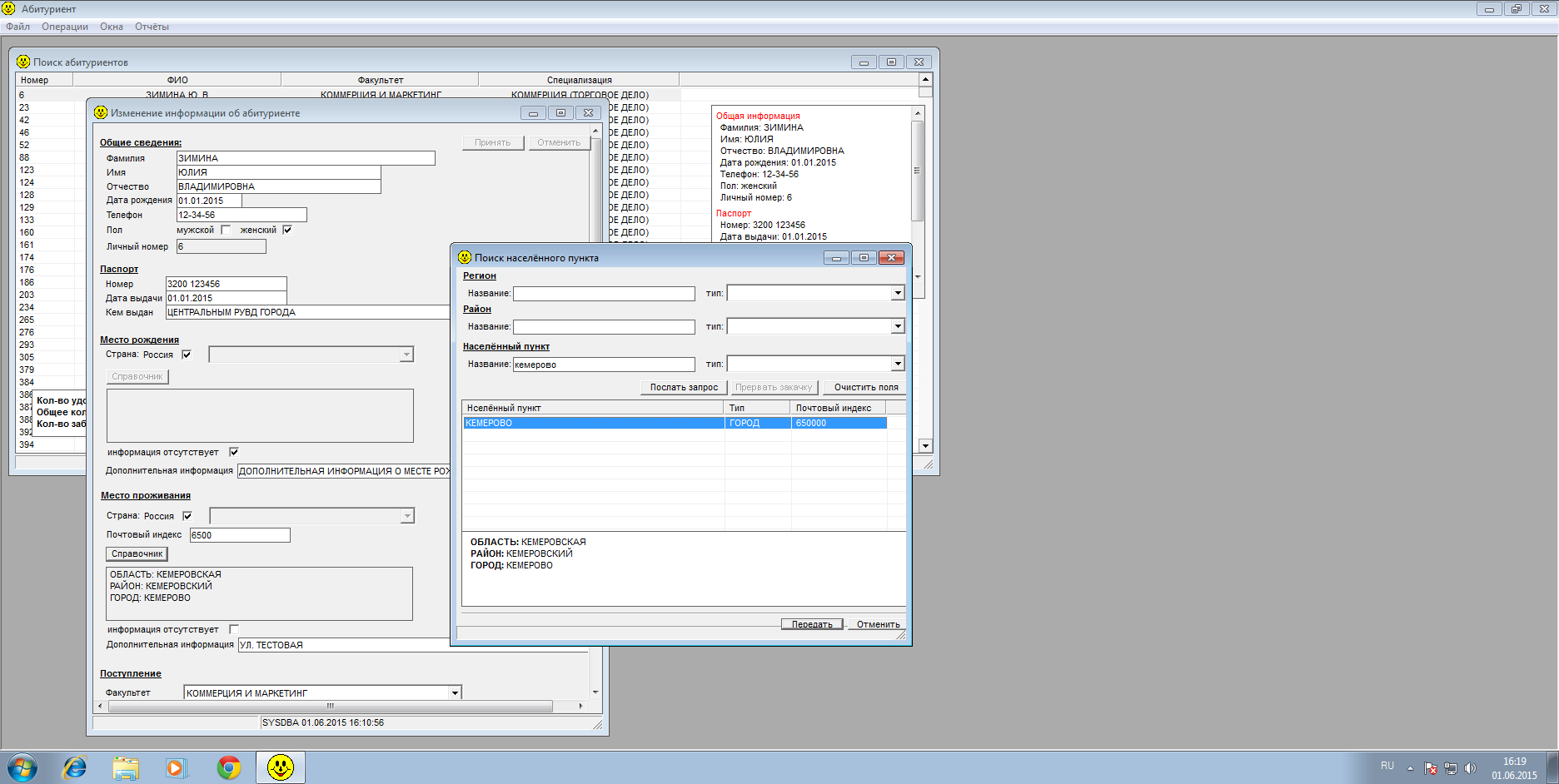Click the Windows Start button
Screen dimensions: 1559x784
point(22,767)
